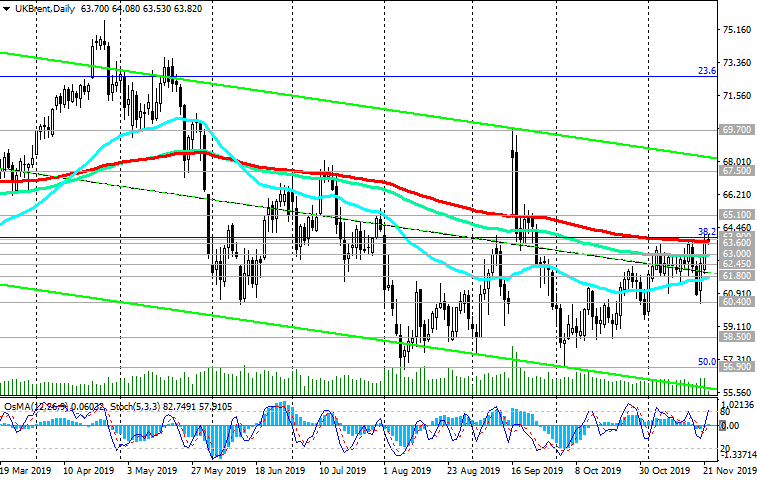Select the 56.900 horizontal level tag

click(x=736, y=367)
